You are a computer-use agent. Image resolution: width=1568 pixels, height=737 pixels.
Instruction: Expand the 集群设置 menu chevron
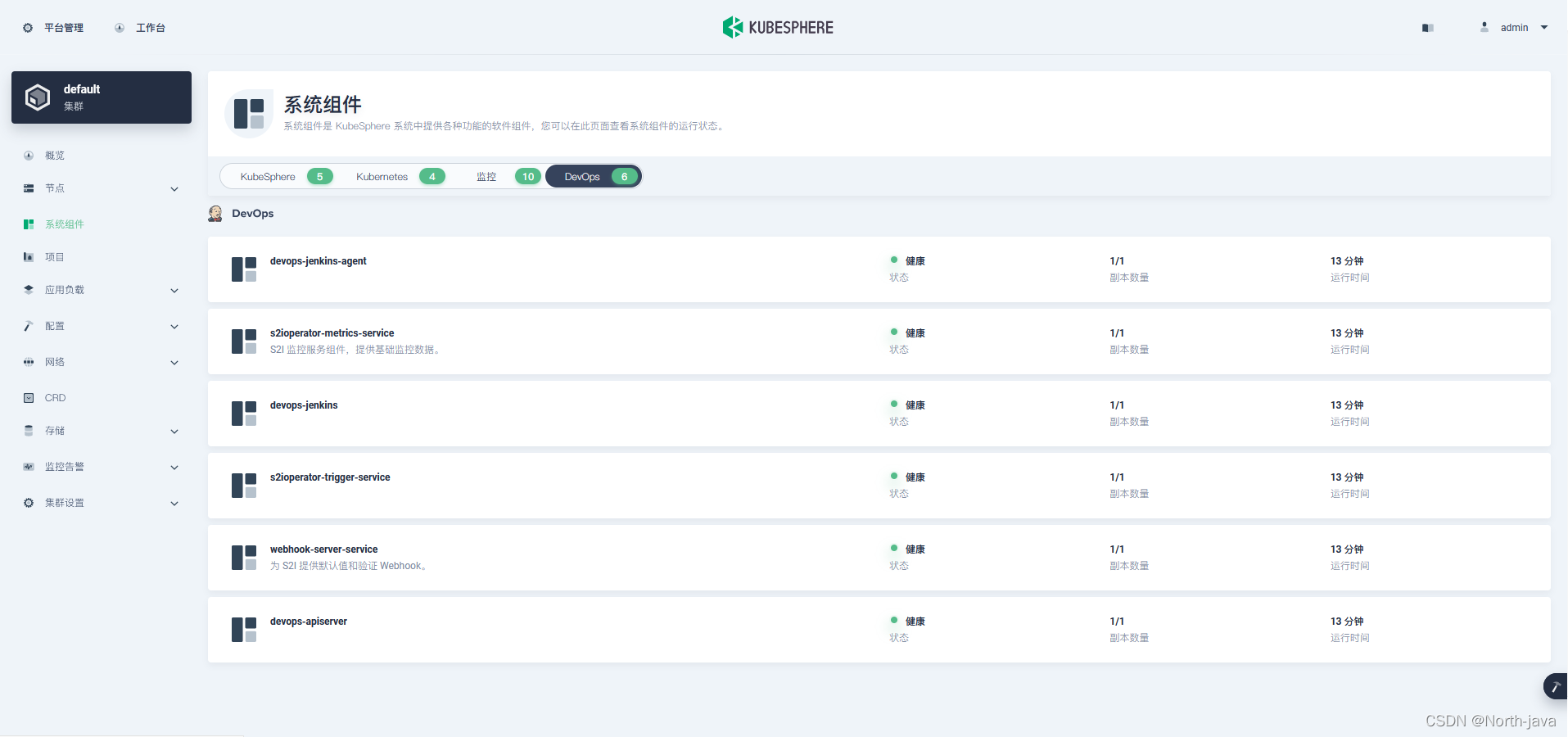(x=174, y=504)
